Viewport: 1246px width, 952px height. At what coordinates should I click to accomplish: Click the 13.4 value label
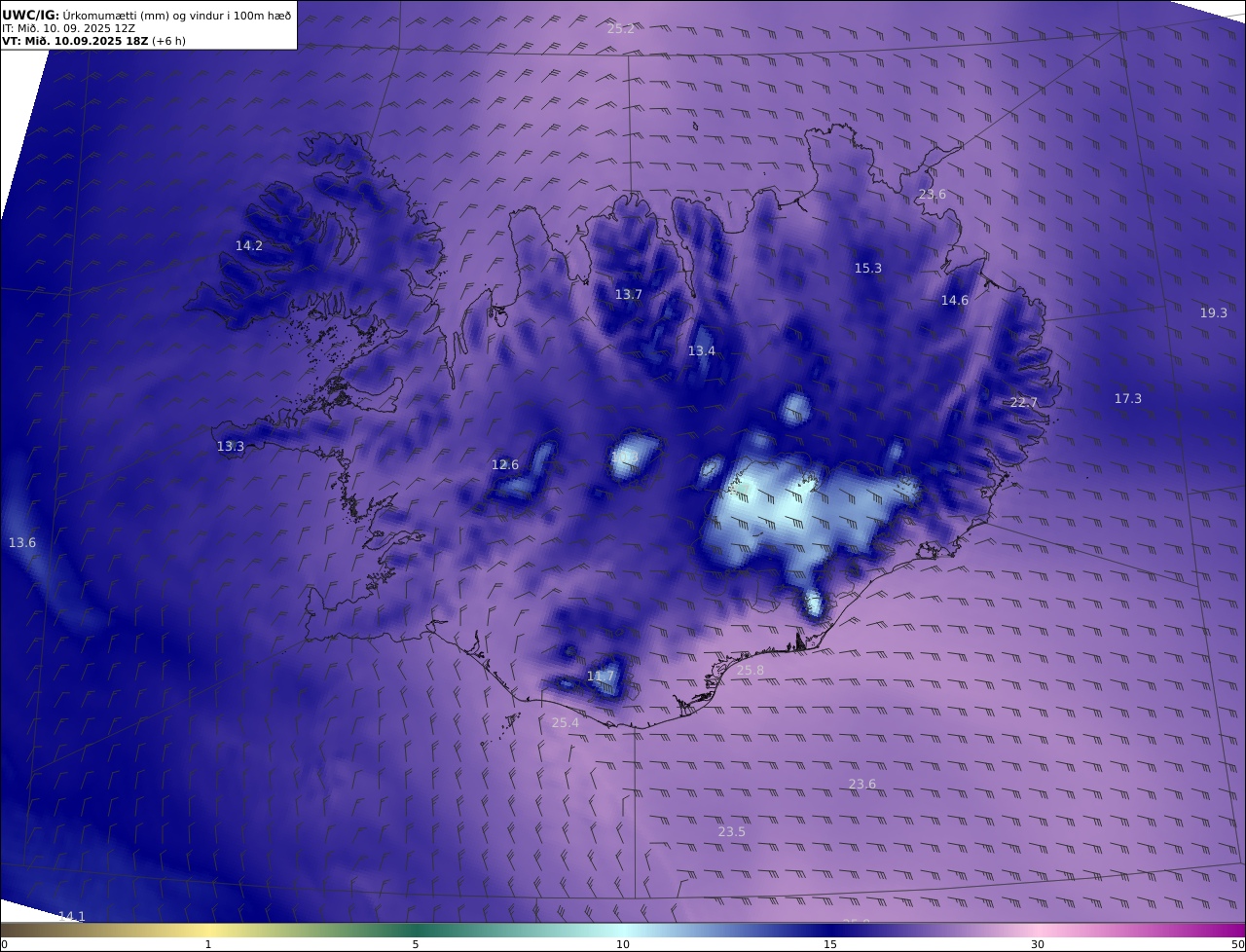pos(702,351)
